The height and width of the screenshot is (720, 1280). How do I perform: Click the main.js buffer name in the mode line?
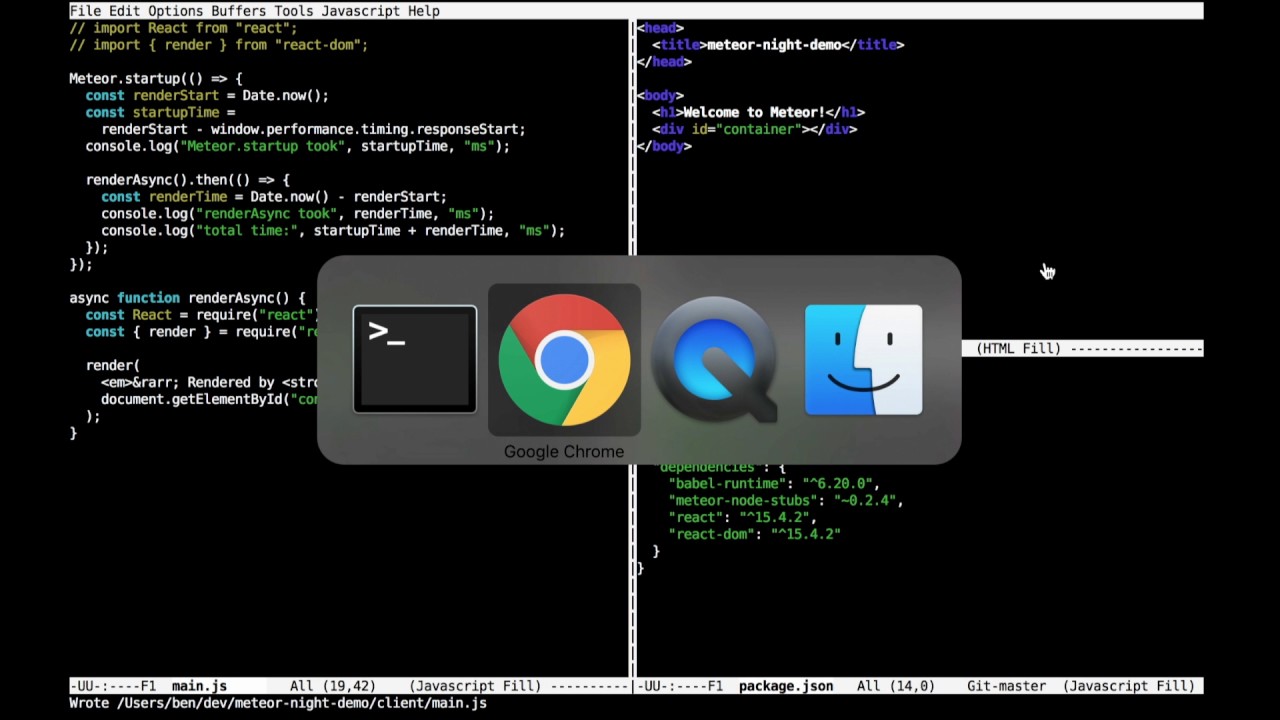198,686
